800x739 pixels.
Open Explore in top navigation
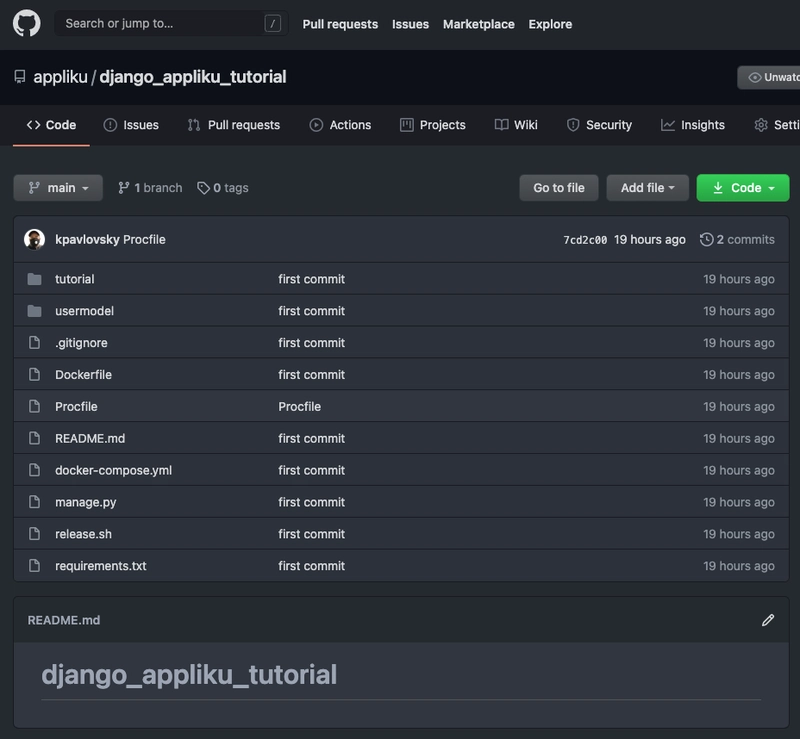pyautogui.click(x=550, y=24)
